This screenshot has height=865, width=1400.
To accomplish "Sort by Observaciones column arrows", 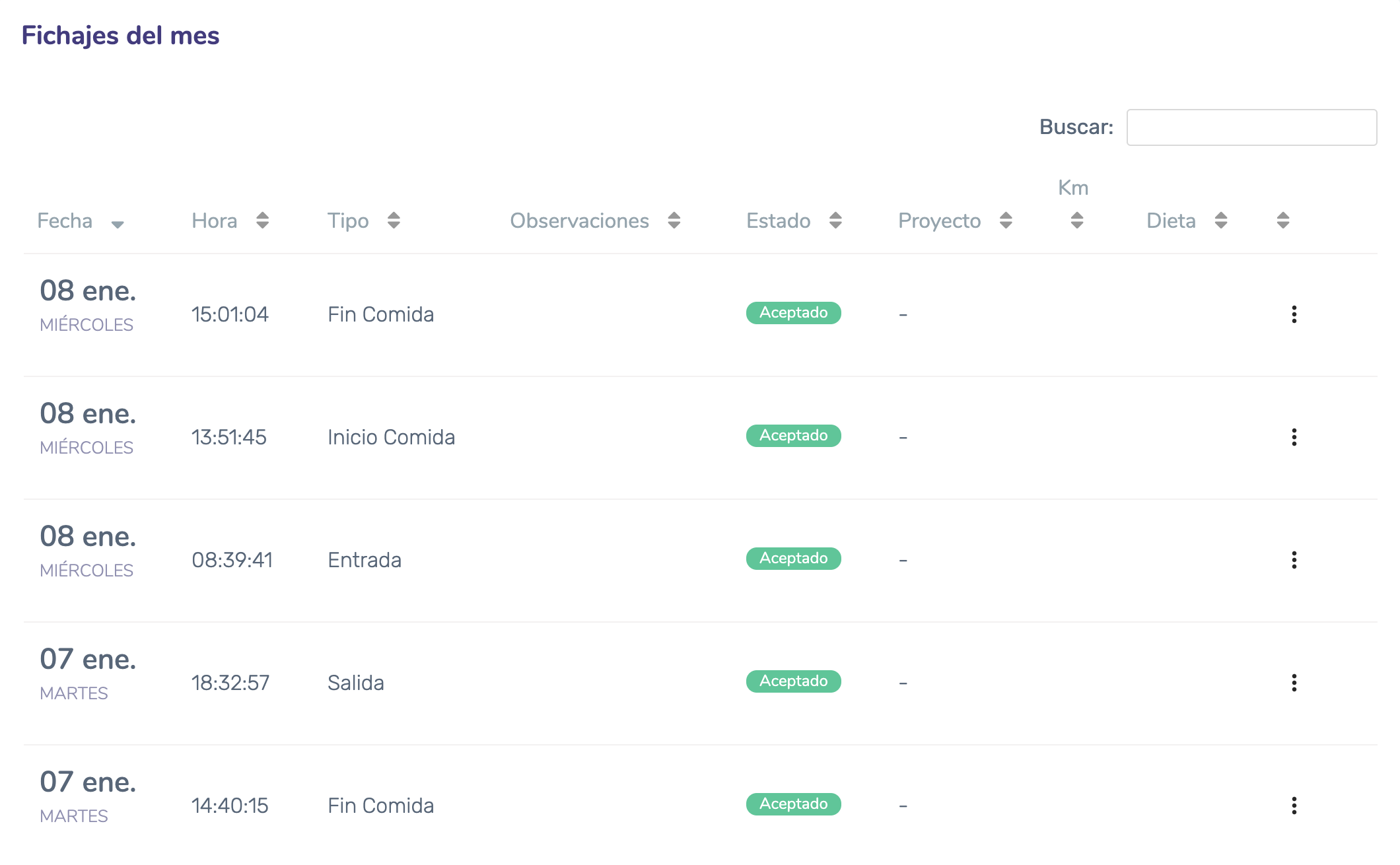I will tap(674, 221).
